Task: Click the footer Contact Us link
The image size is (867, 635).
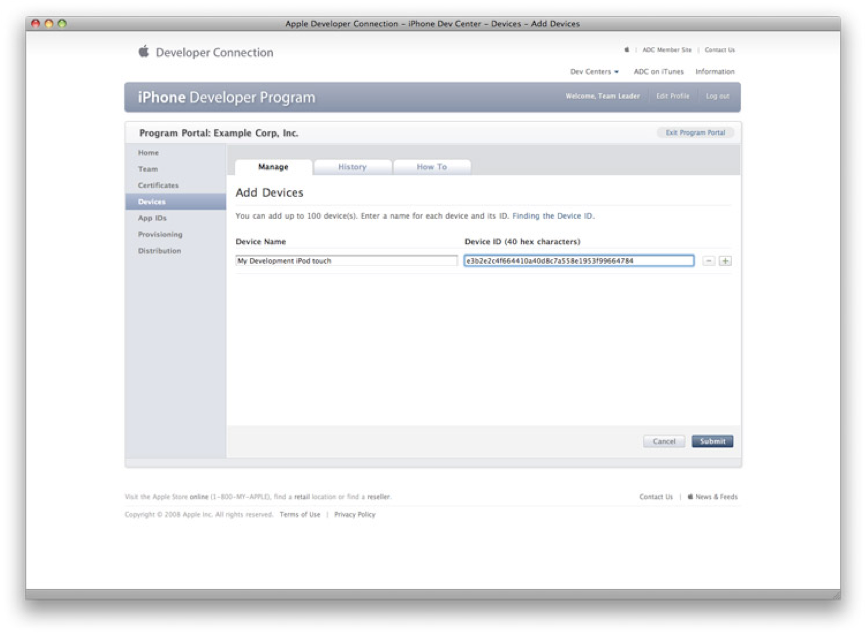Action: click(x=656, y=497)
